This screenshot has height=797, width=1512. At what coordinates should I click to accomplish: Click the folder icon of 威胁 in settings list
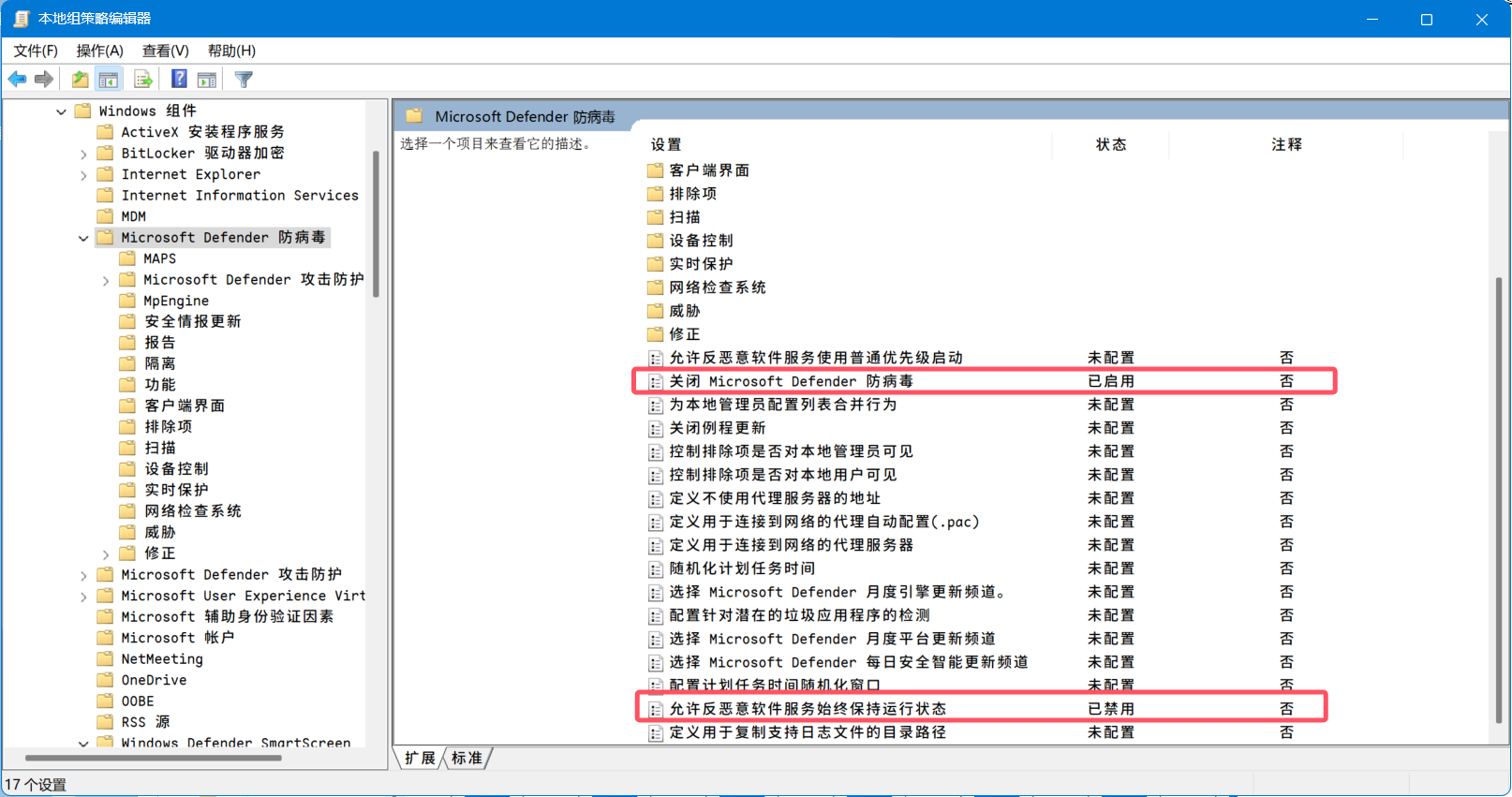click(x=655, y=311)
